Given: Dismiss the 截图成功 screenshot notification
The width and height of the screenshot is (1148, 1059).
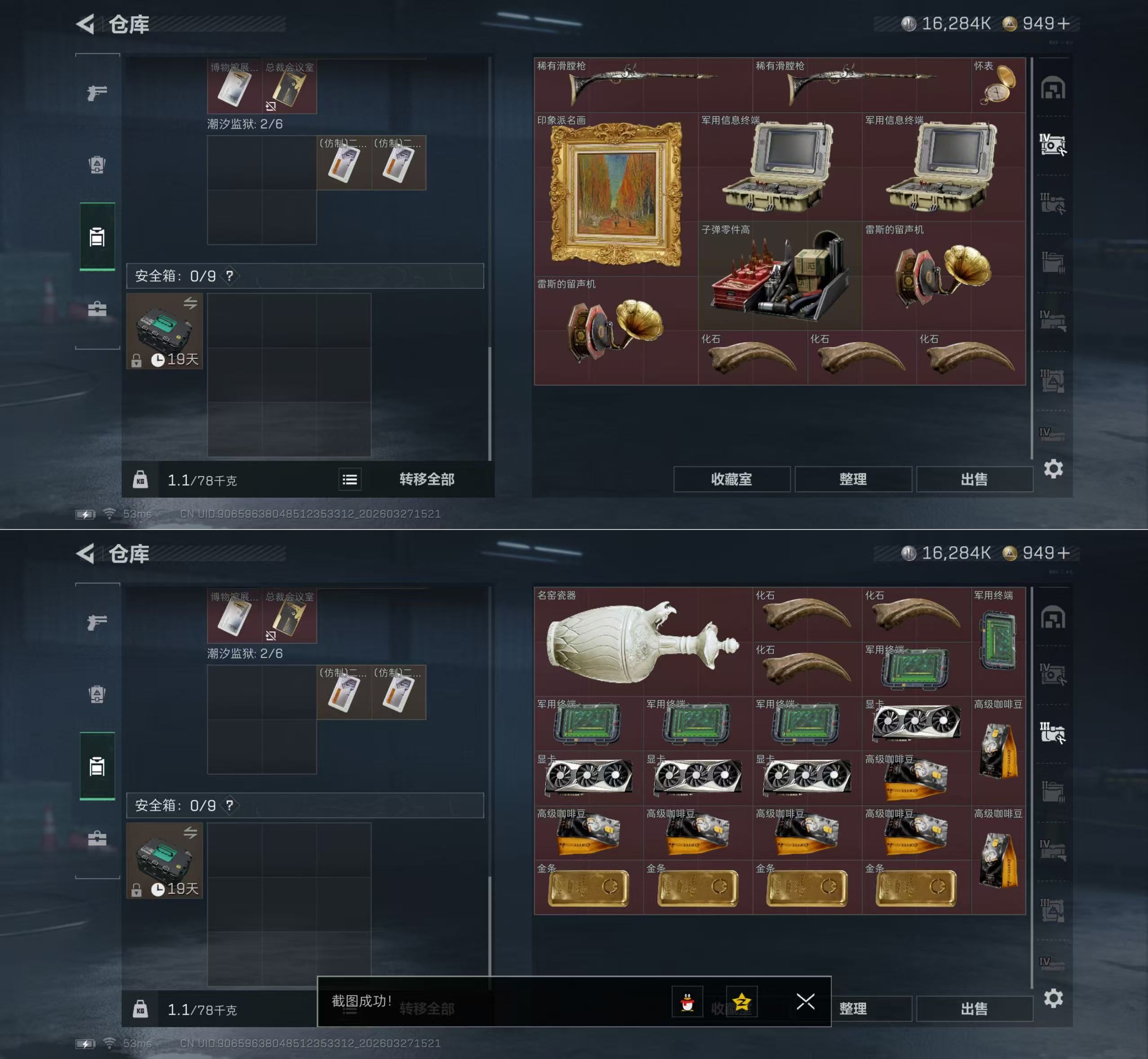Looking at the screenshot, I should click(x=805, y=1002).
